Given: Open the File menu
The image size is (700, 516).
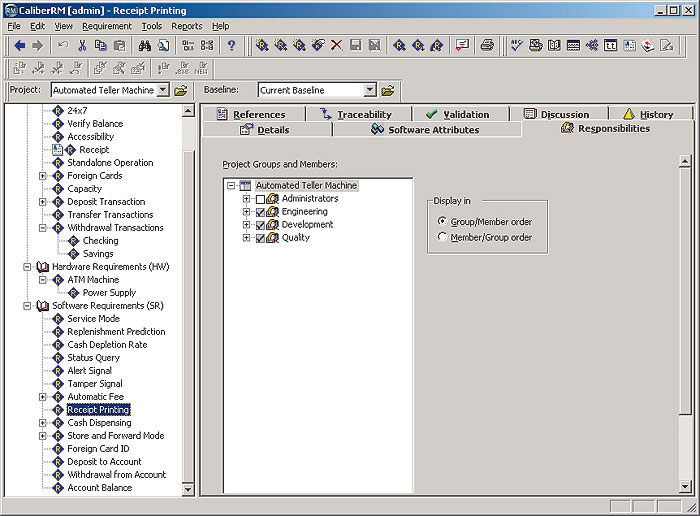Looking at the screenshot, I should coord(14,26).
